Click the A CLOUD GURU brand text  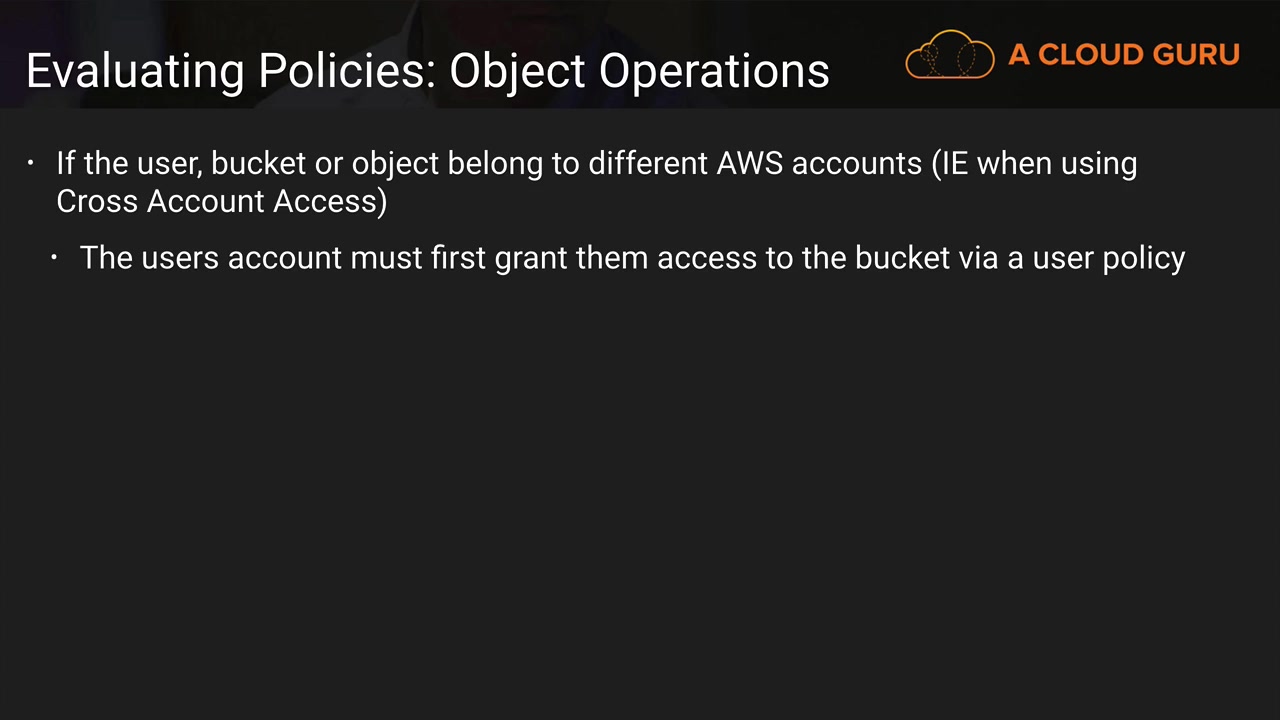point(1123,55)
